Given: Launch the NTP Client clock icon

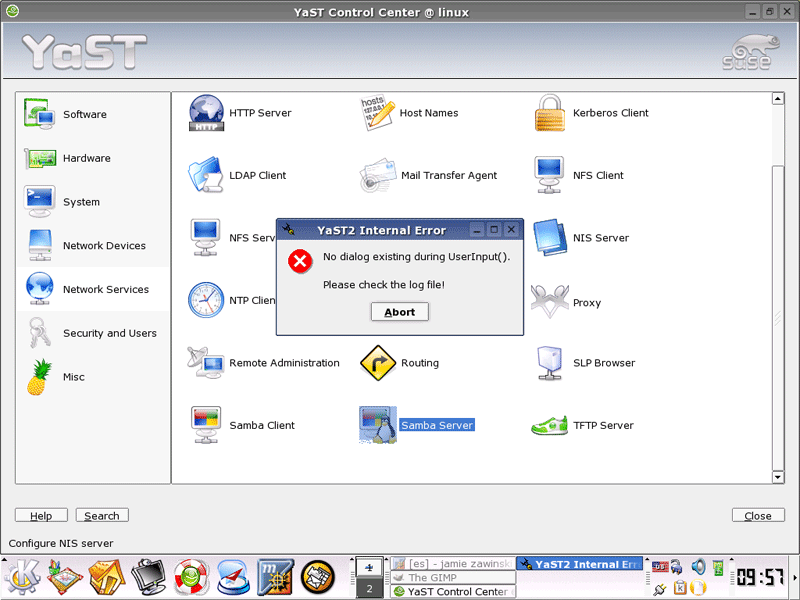Looking at the screenshot, I should [x=206, y=300].
